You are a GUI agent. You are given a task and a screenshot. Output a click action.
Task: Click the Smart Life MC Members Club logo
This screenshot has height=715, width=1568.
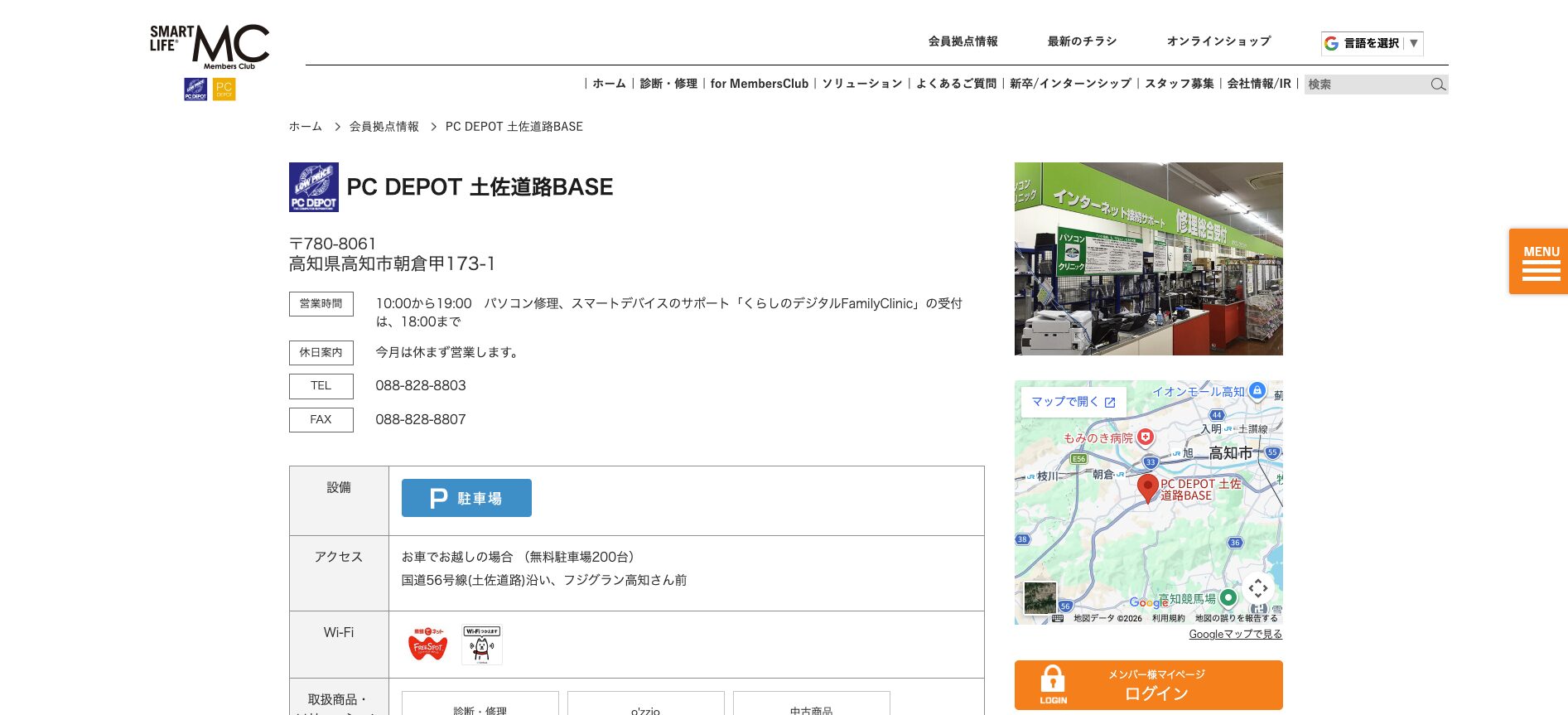pyautogui.click(x=210, y=46)
